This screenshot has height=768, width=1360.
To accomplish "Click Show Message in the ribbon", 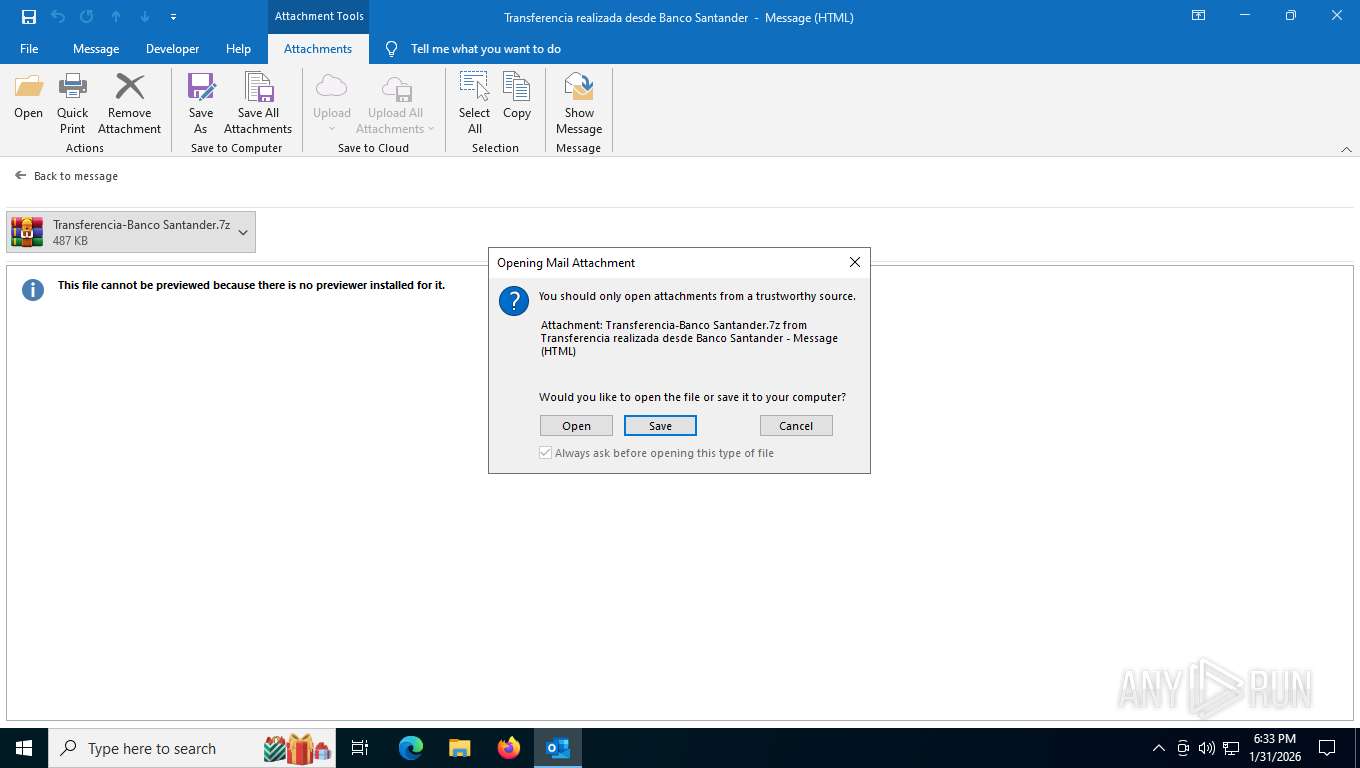I will pos(579,104).
